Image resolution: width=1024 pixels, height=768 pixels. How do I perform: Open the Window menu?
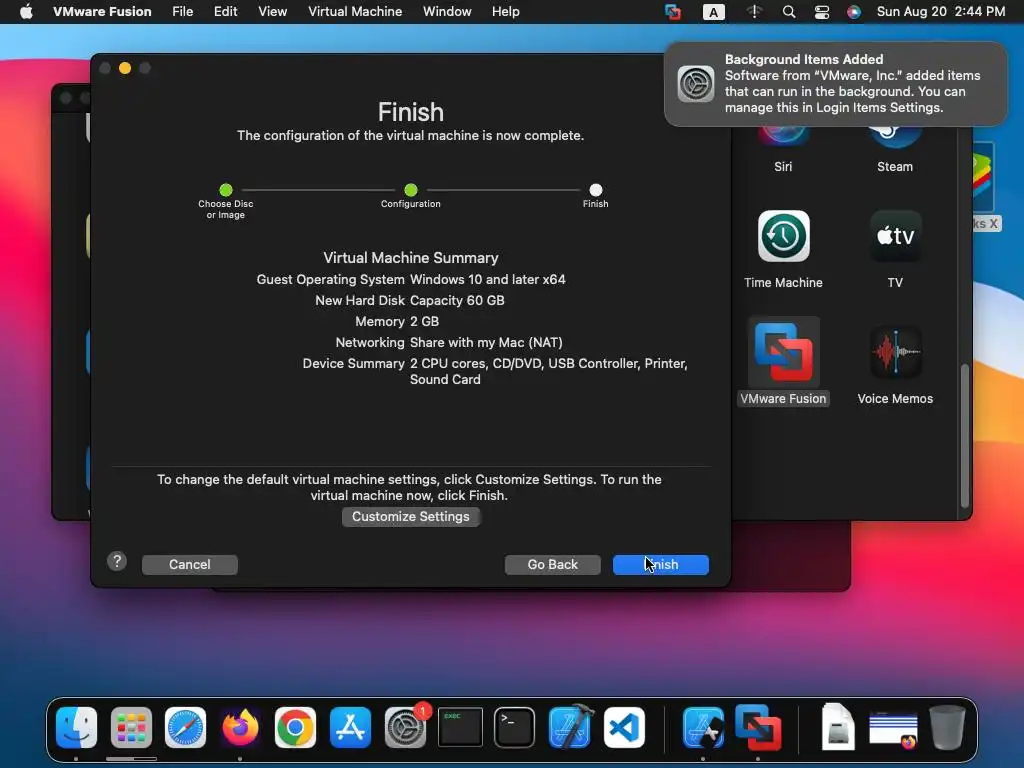(x=447, y=12)
